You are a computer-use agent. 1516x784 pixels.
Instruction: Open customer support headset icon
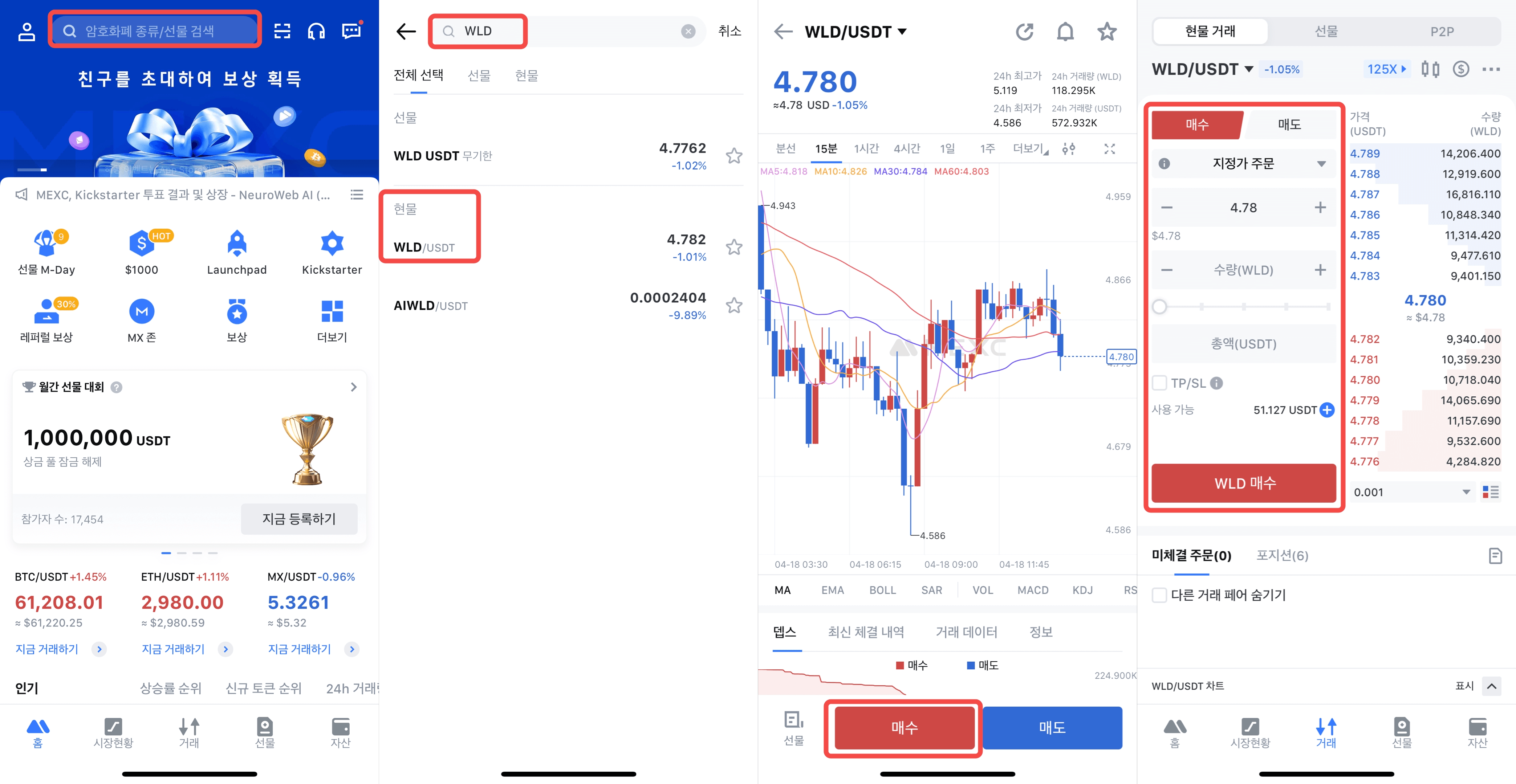point(317,31)
